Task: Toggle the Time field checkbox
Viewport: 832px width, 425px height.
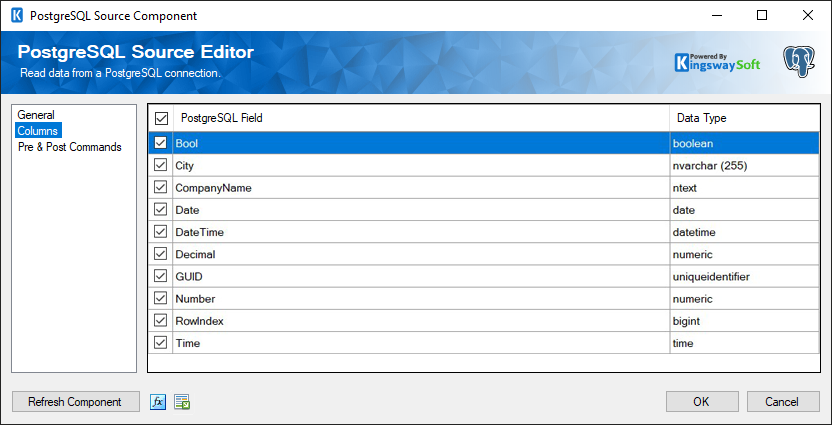Action: pyautogui.click(x=160, y=343)
